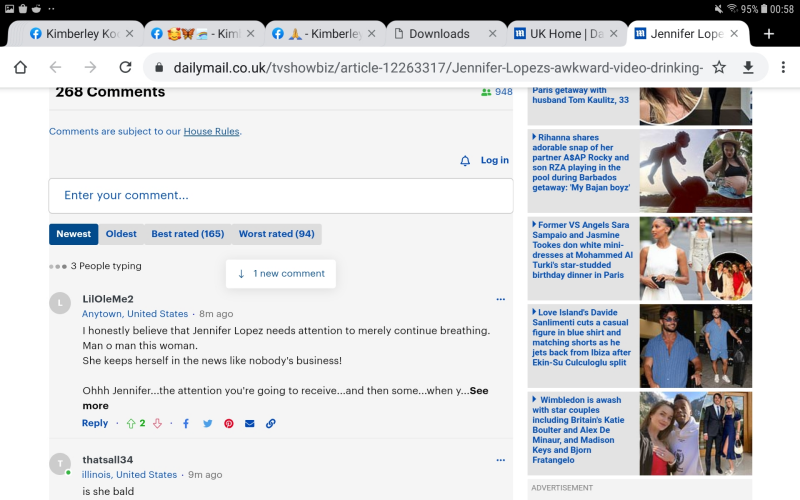Open Rihanna shares adorable snap article
The width and height of the screenshot is (800, 500).
[581, 163]
